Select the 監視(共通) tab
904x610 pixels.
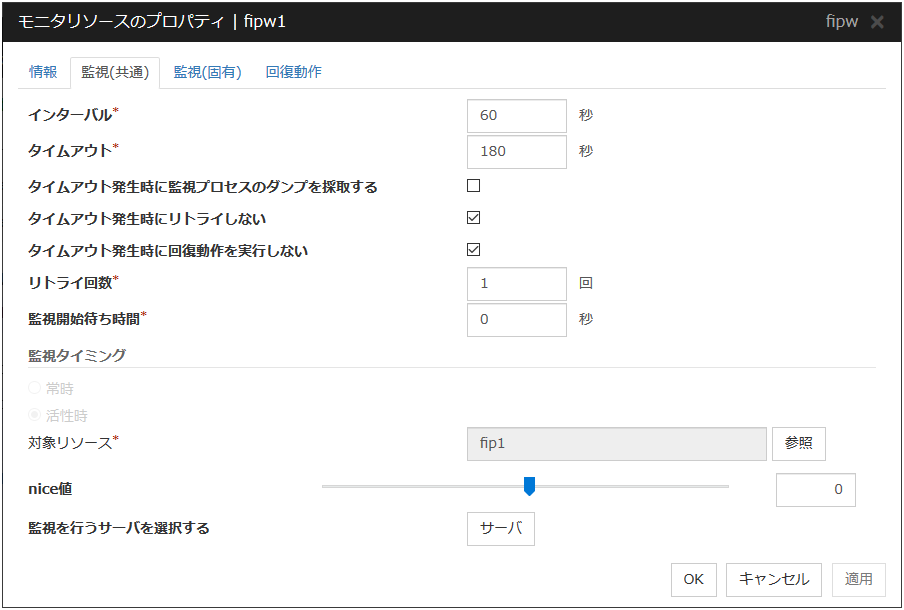coord(115,72)
